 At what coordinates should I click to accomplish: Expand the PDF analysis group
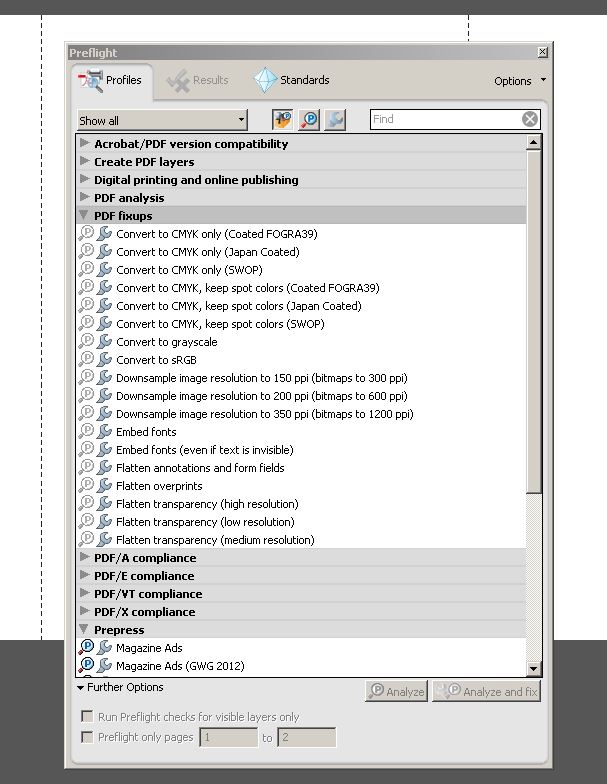point(84,197)
